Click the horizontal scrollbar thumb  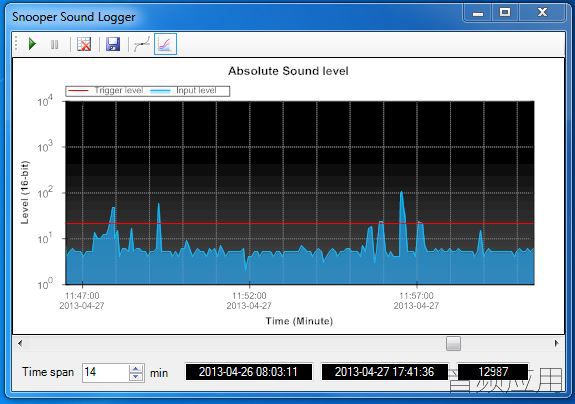(453, 344)
